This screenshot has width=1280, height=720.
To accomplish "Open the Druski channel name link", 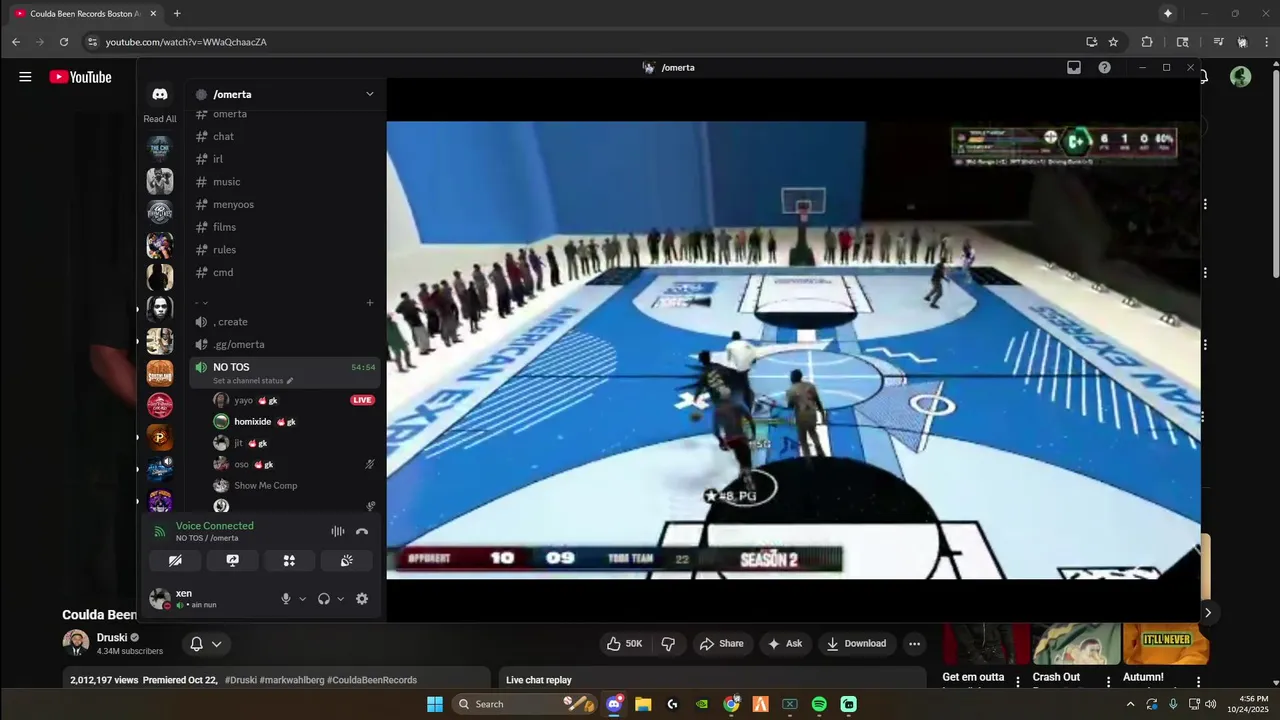I will 111,638.
